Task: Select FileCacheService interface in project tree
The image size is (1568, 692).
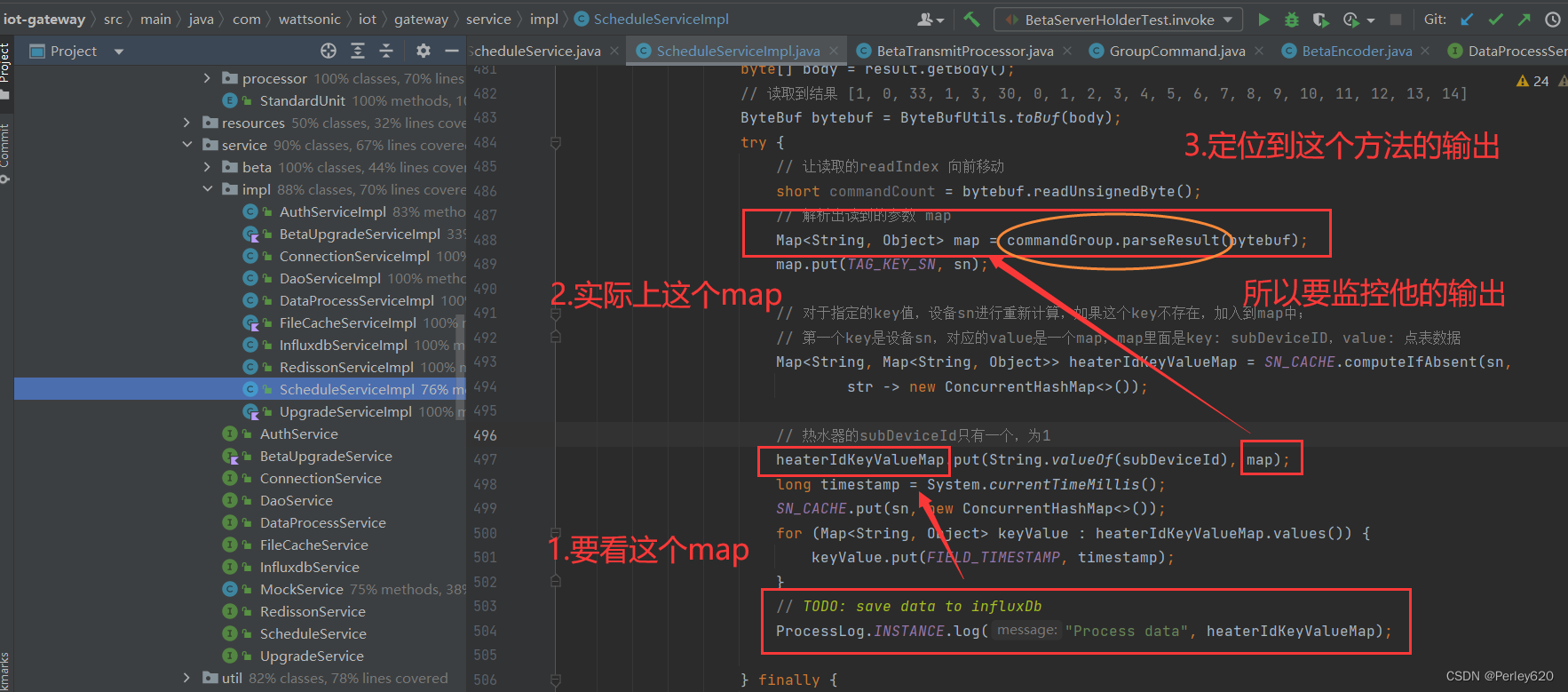Action: 313,545
